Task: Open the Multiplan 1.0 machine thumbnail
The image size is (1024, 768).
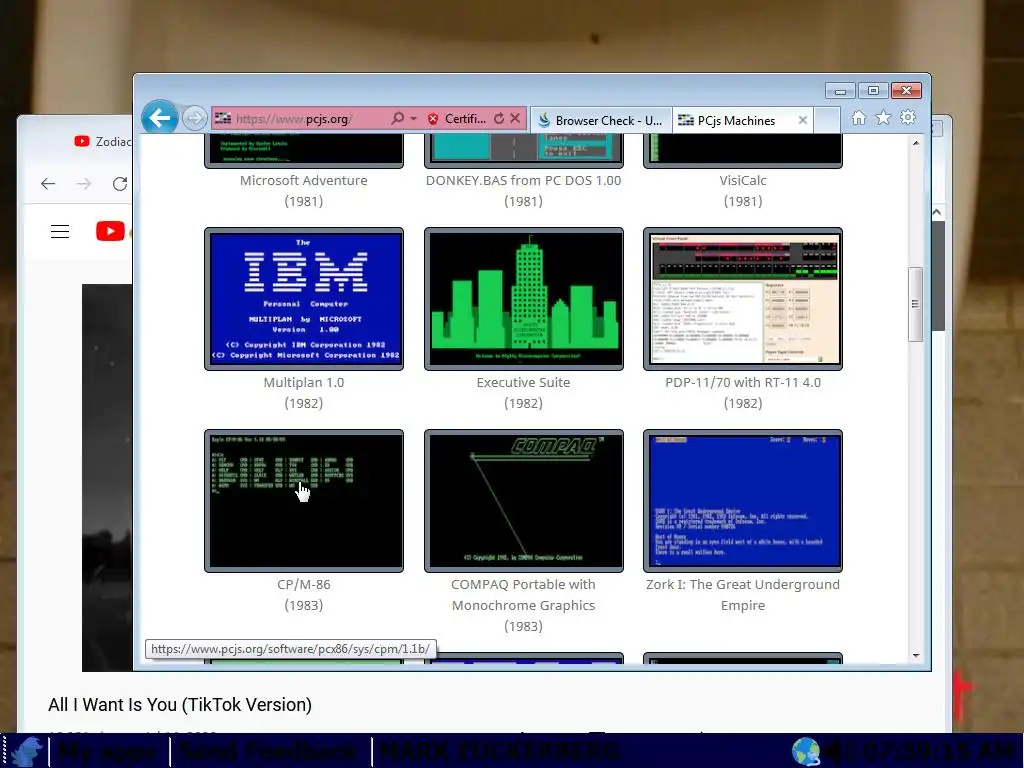Action: [x=304, y=298]
